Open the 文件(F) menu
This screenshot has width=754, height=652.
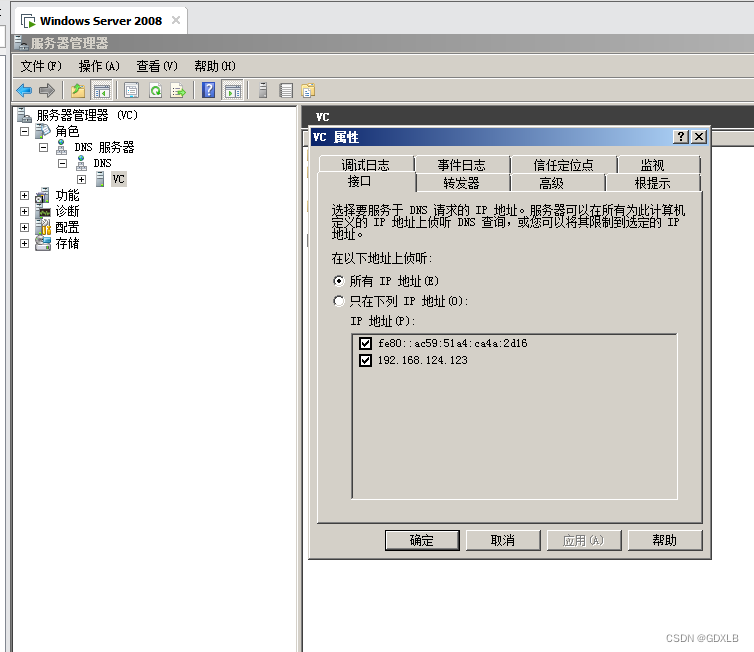pos(41,66)
